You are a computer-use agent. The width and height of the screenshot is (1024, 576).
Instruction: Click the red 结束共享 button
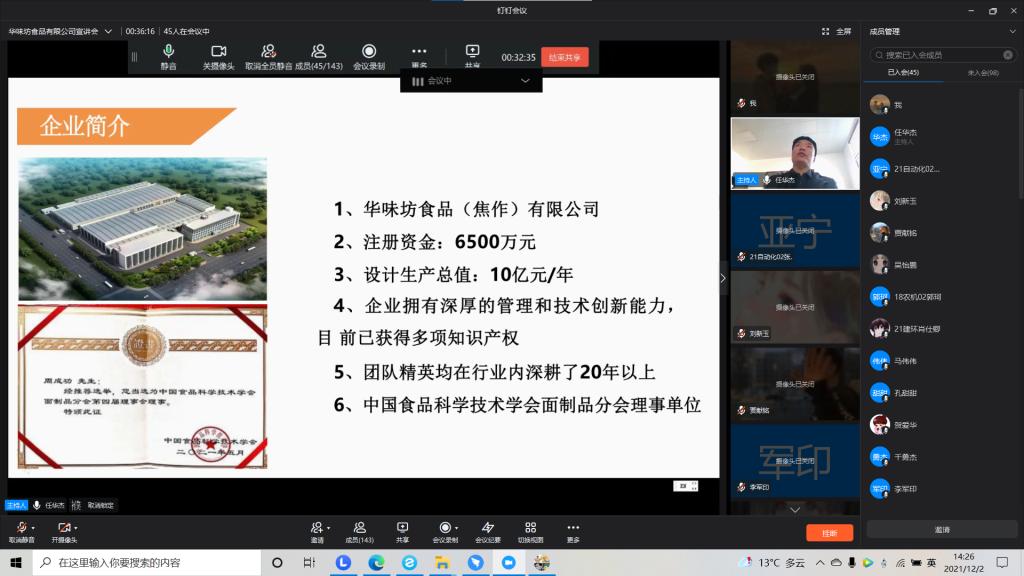565,57
